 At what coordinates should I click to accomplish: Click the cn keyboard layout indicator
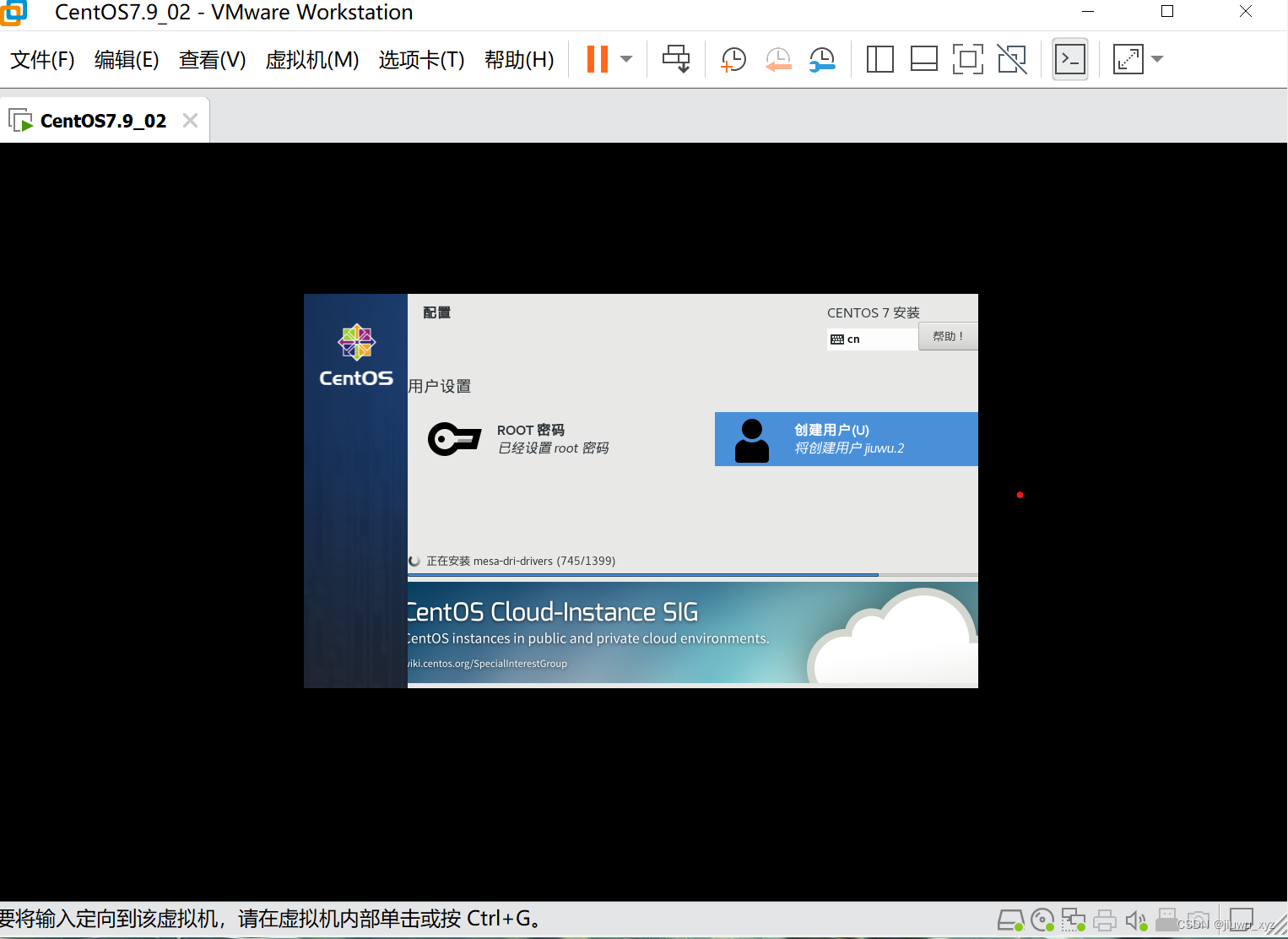pyautogui.click(x=873, y=339)
